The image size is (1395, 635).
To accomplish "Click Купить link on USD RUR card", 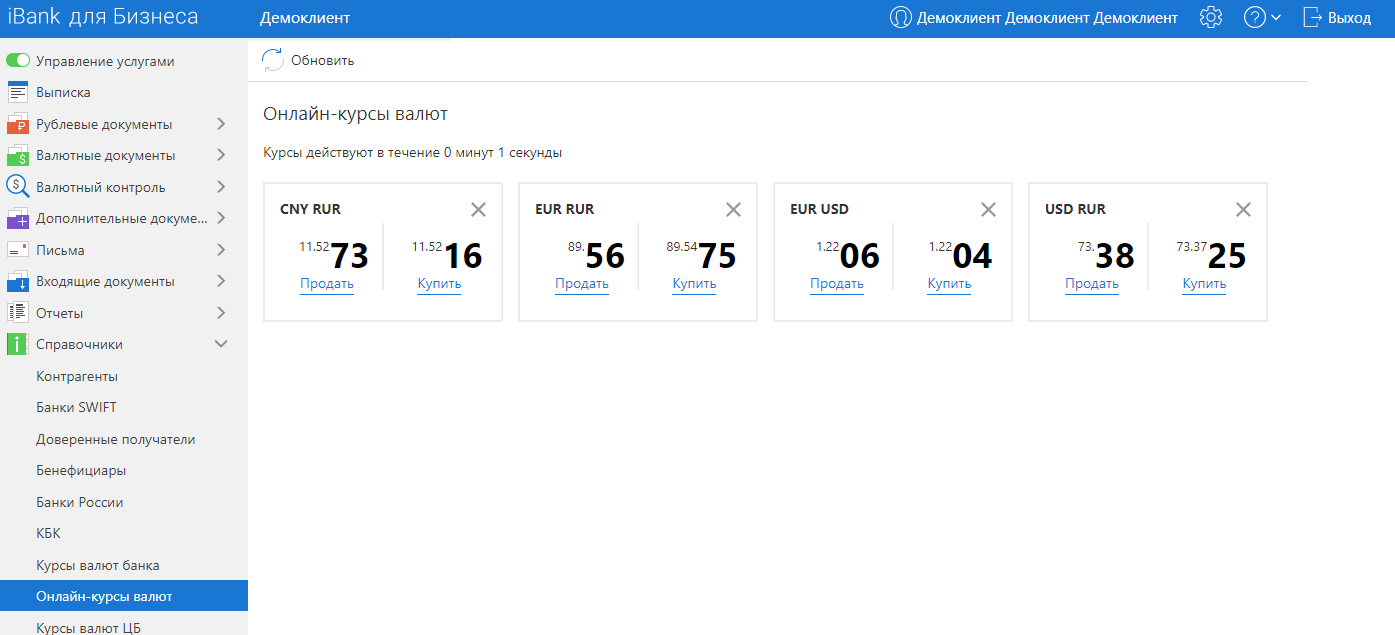I will click(x=1204, y=284).
